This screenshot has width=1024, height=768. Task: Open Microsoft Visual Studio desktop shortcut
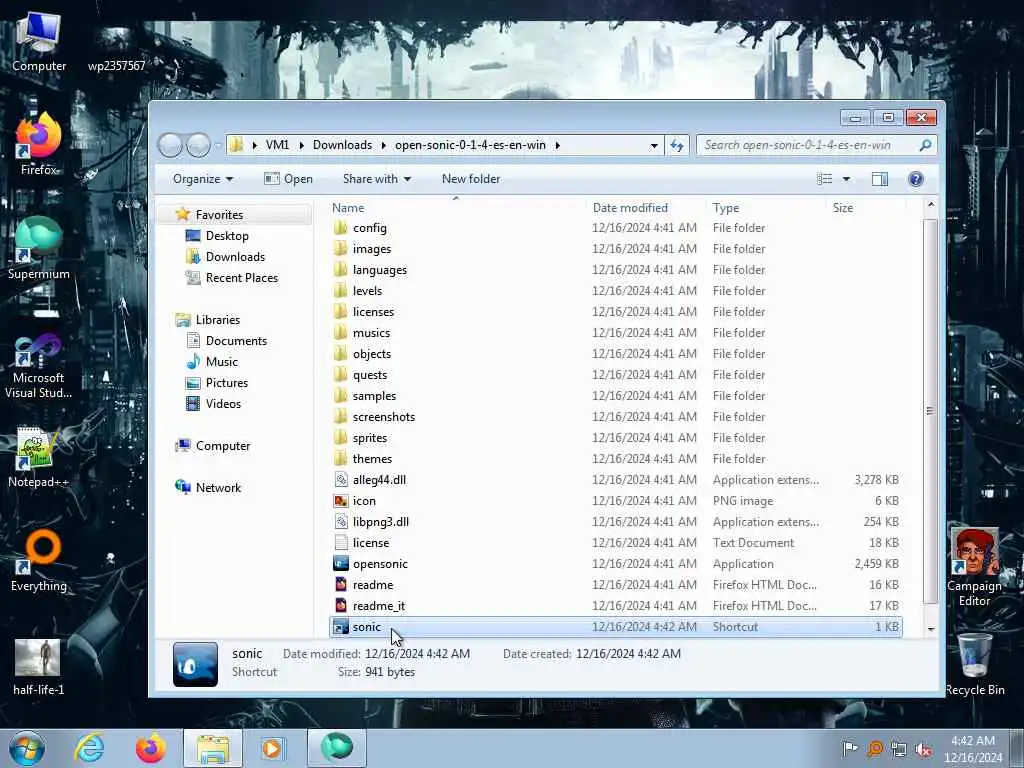click(39, 366)
